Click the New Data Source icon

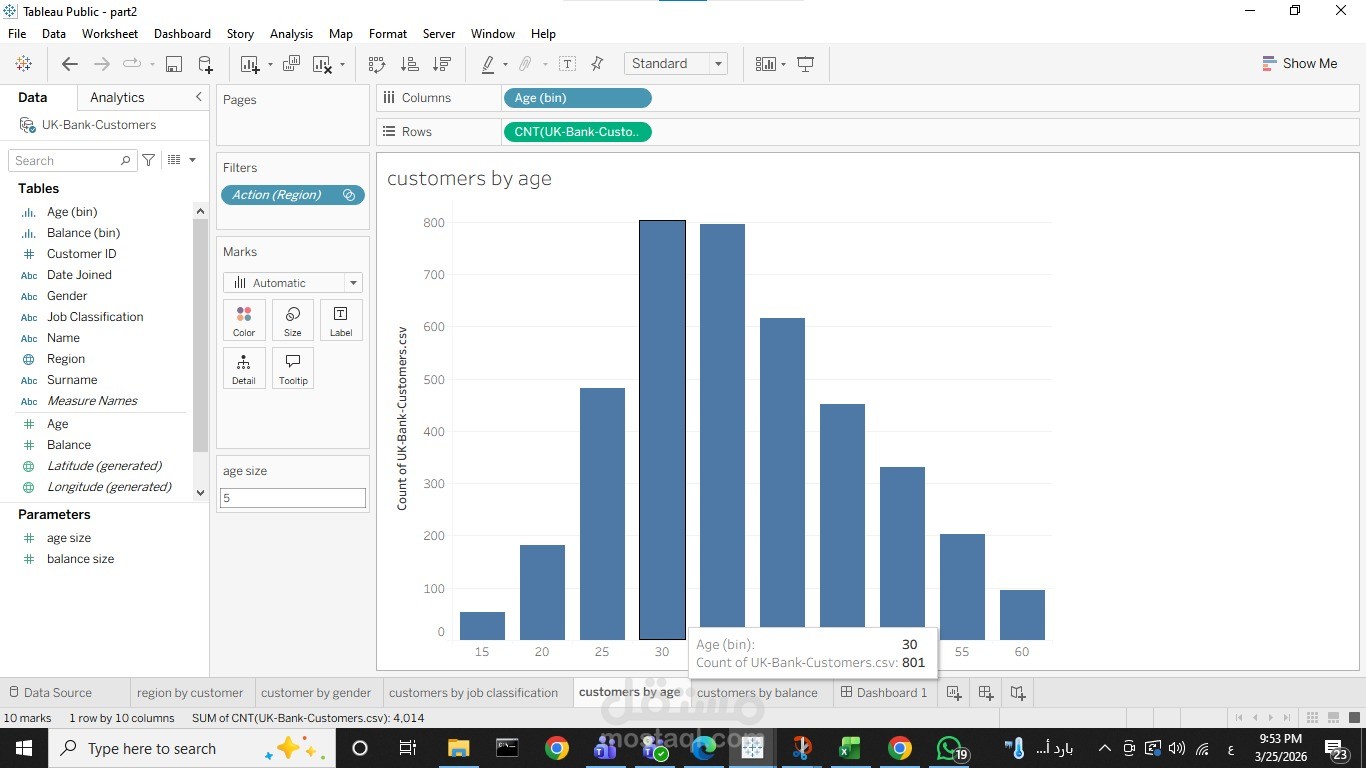(x=205, y=64)
